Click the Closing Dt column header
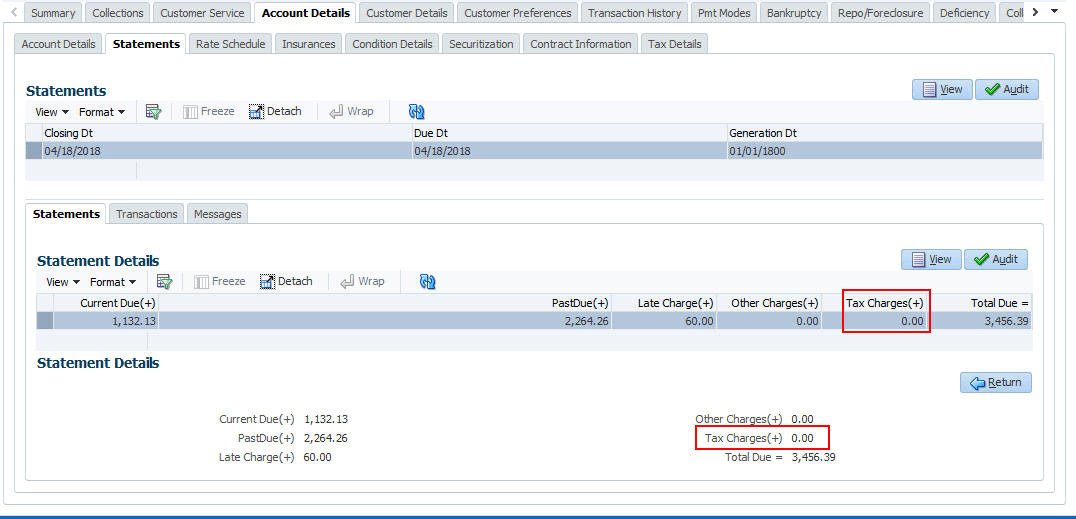The height and width of the screenshot is (519, 1076). 226,133
